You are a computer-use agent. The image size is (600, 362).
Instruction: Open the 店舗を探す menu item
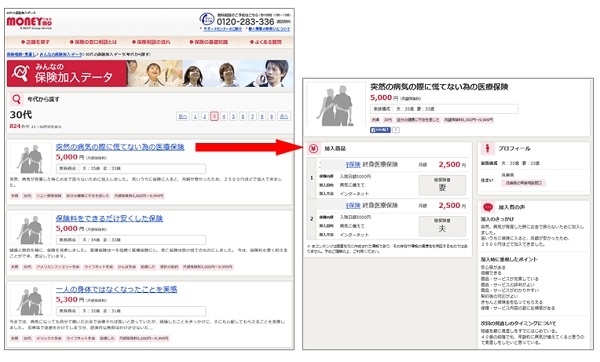pyautogui.click(x=35, y=42)
